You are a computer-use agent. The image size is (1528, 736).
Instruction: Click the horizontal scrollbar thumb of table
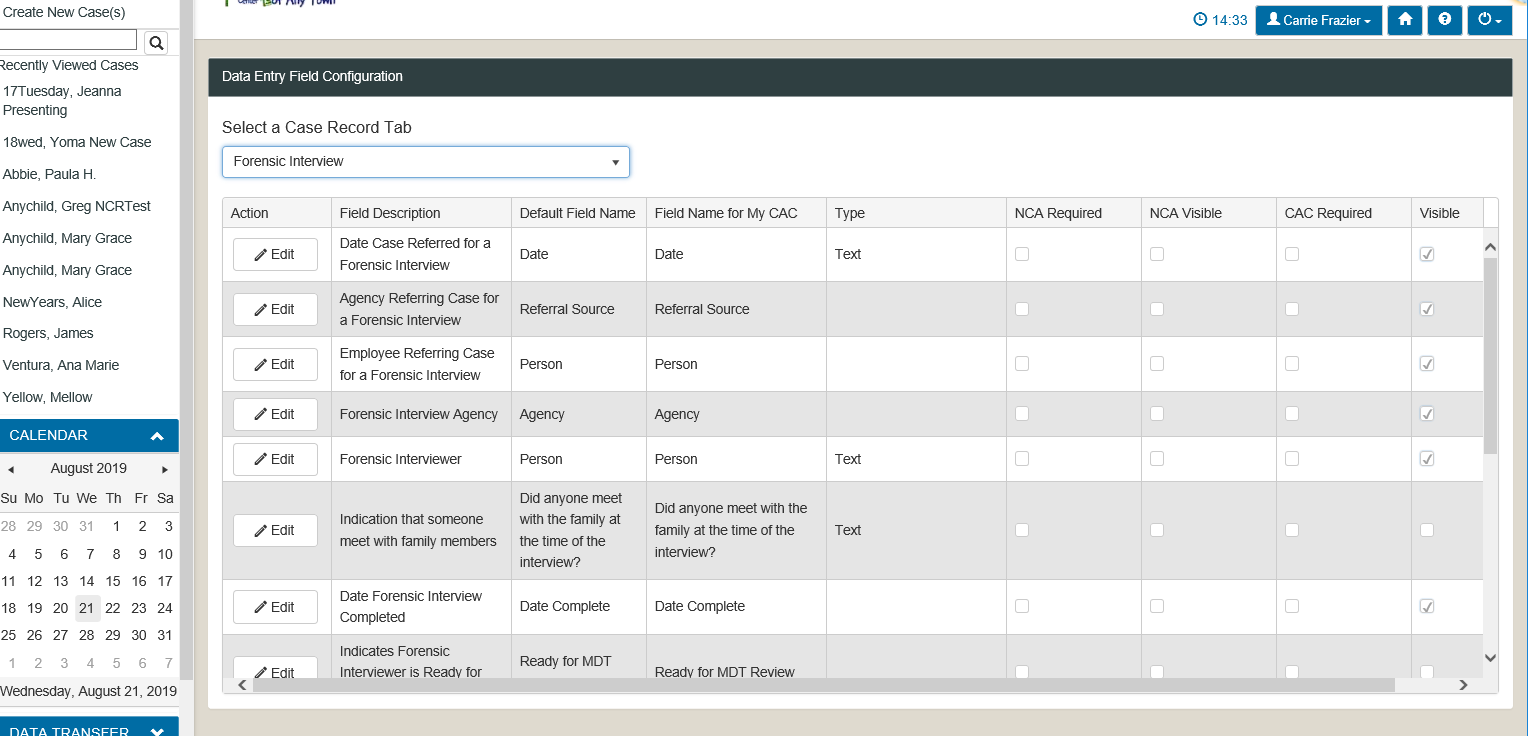click(823, 685)
